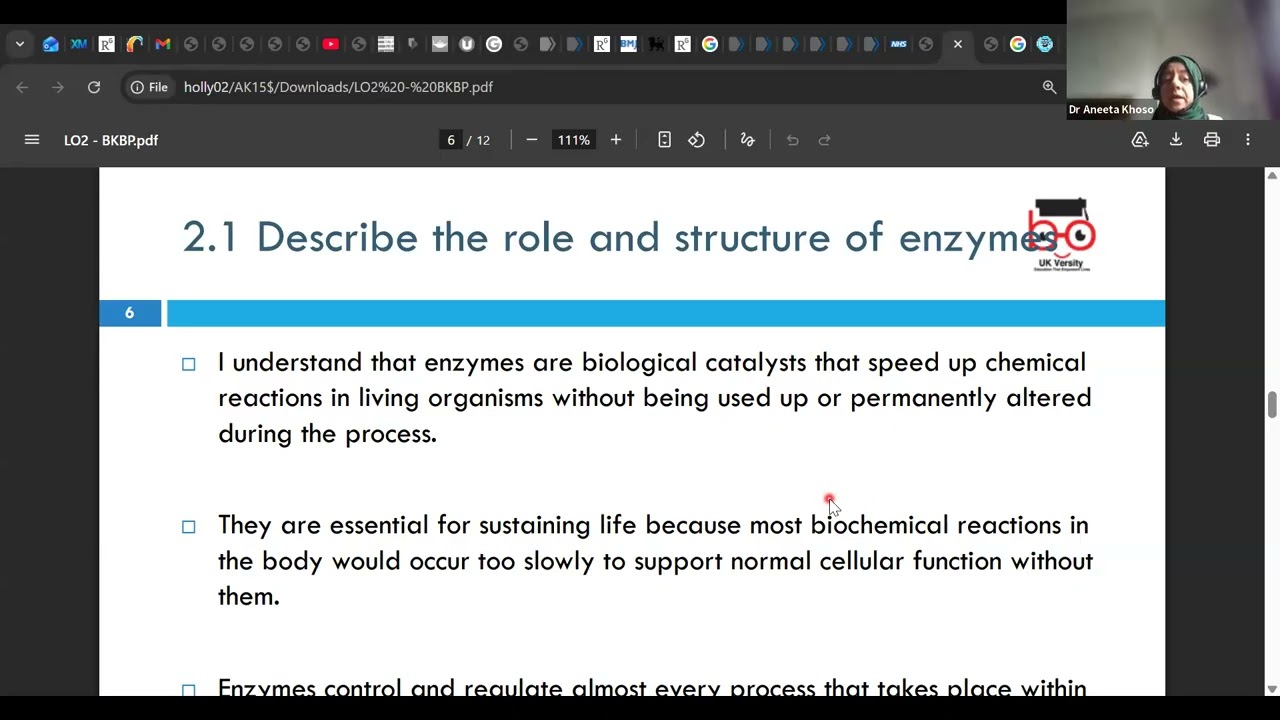
Task: Click the vertical scrollbar thumb
Action: (x=1272, y=406)
